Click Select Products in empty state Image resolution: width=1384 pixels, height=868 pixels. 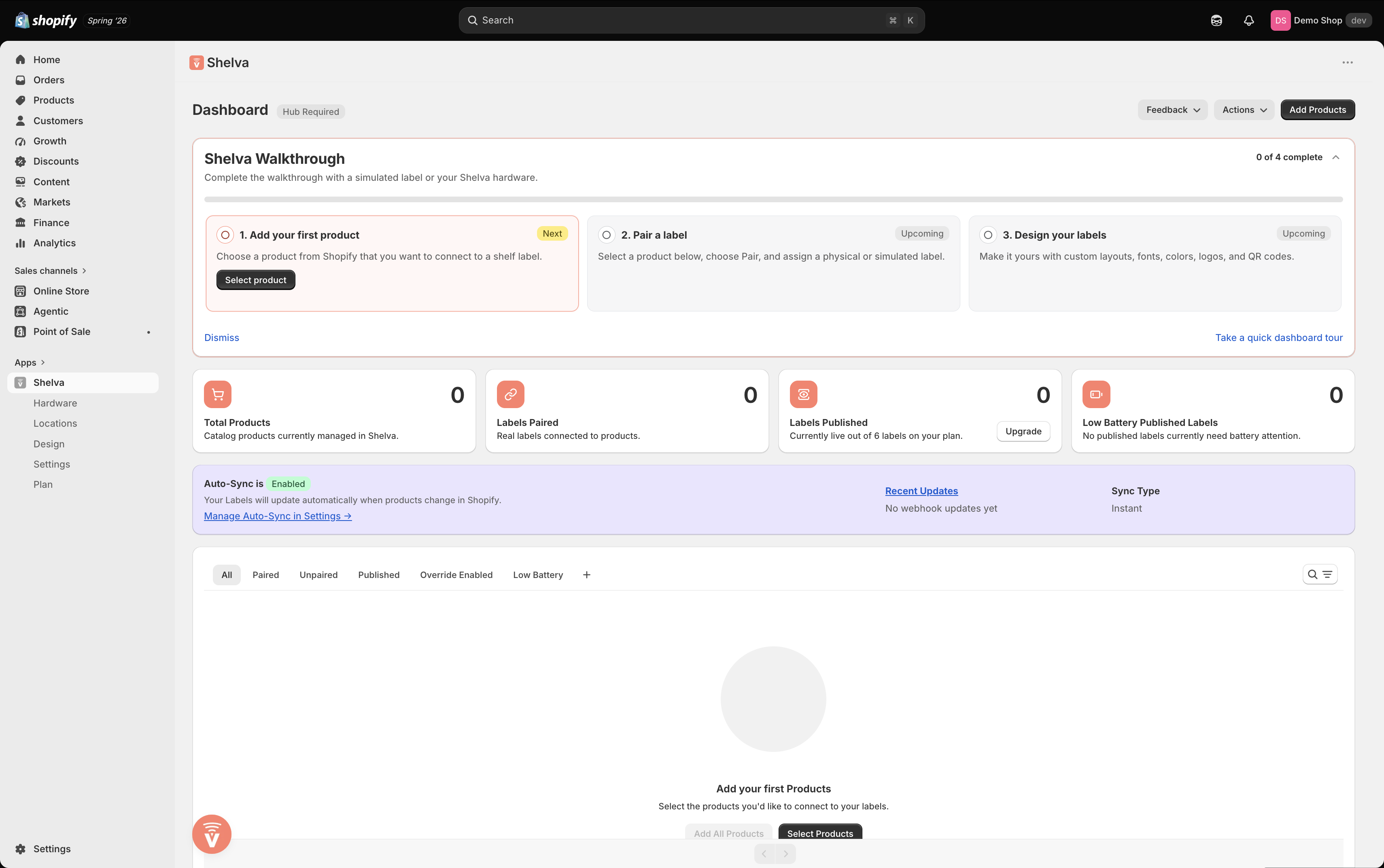pos(820,832)
